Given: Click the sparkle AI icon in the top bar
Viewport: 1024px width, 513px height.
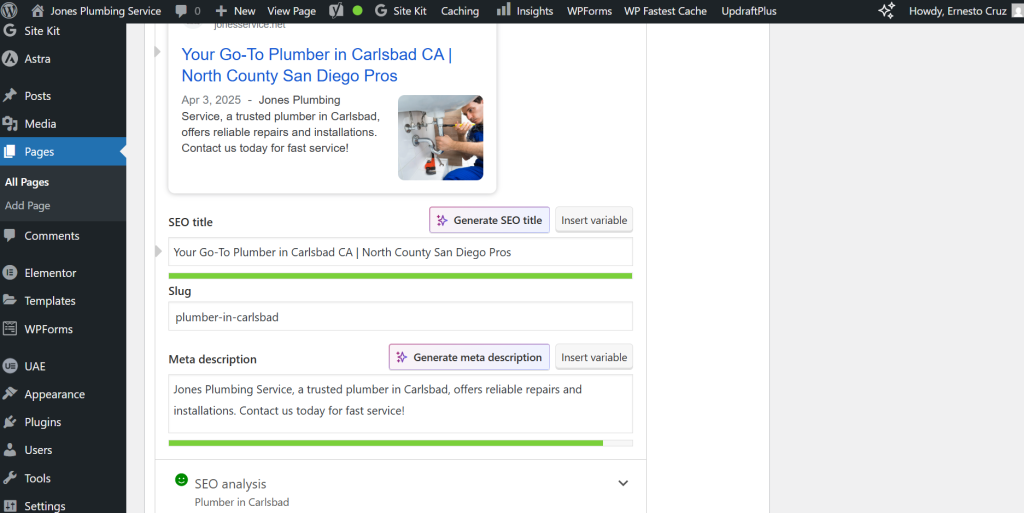Looking at the screenshot, I should [886, 11].
